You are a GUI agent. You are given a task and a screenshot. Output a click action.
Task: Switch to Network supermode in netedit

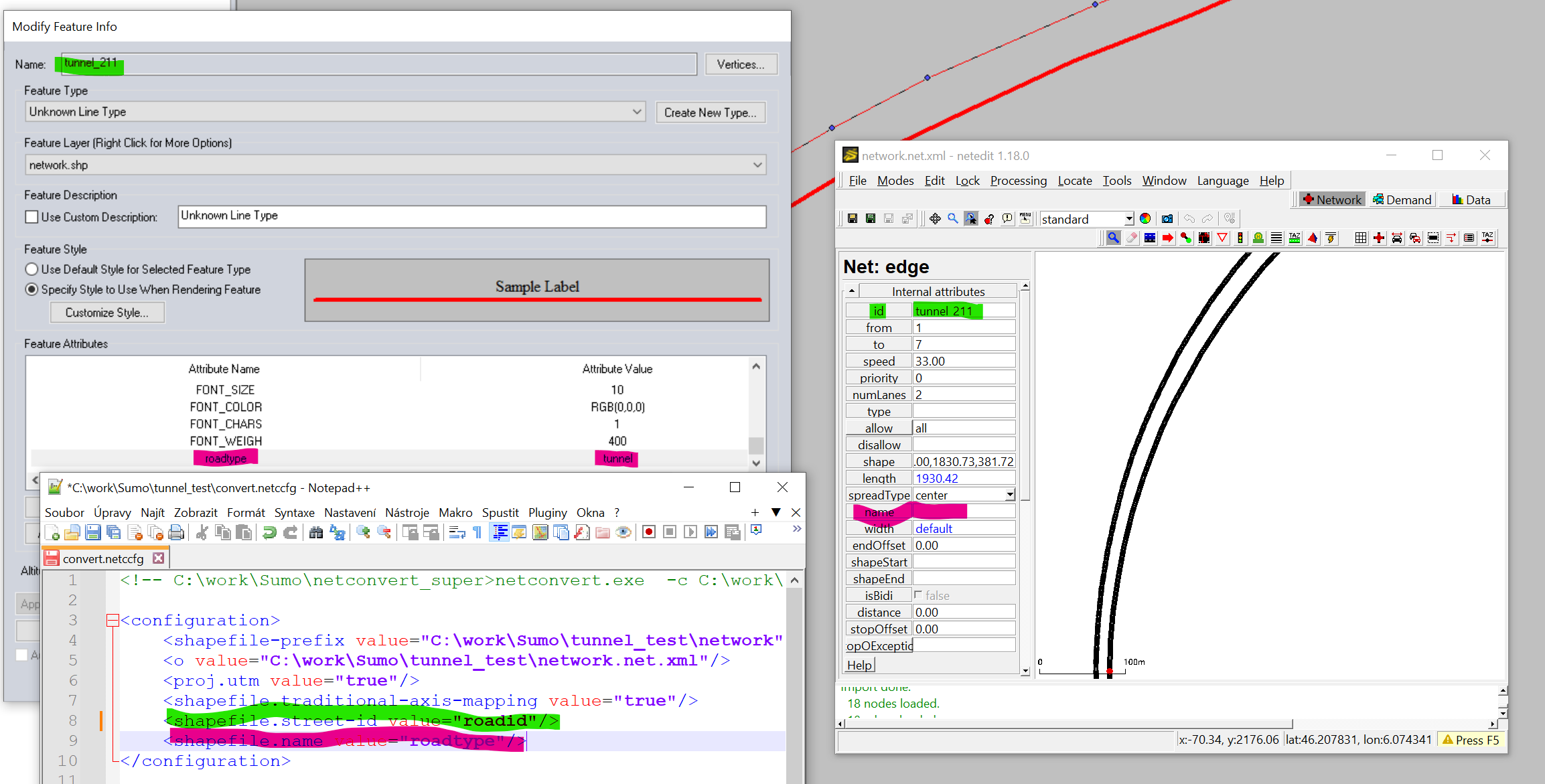coord(1331,200)
